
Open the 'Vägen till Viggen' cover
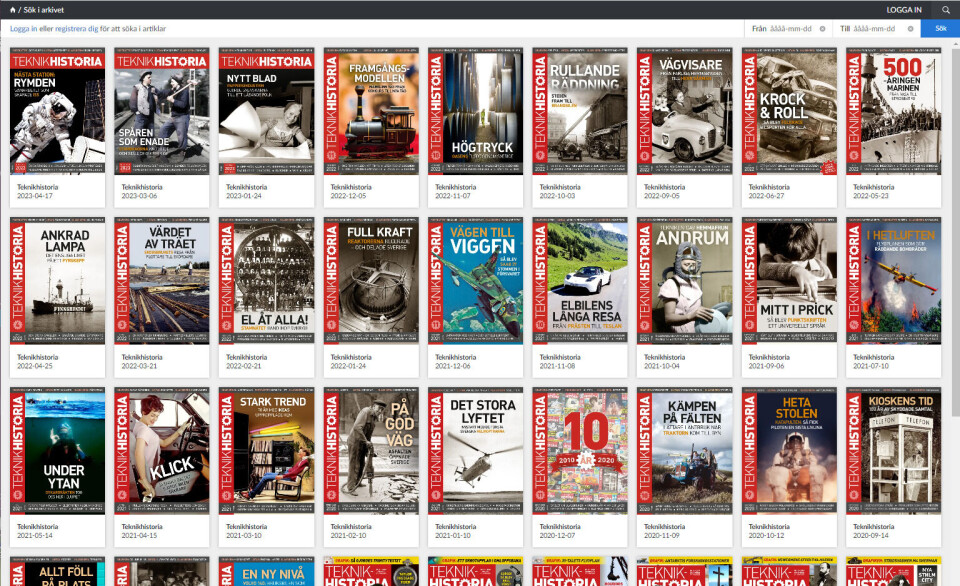(x=476, y=280)
